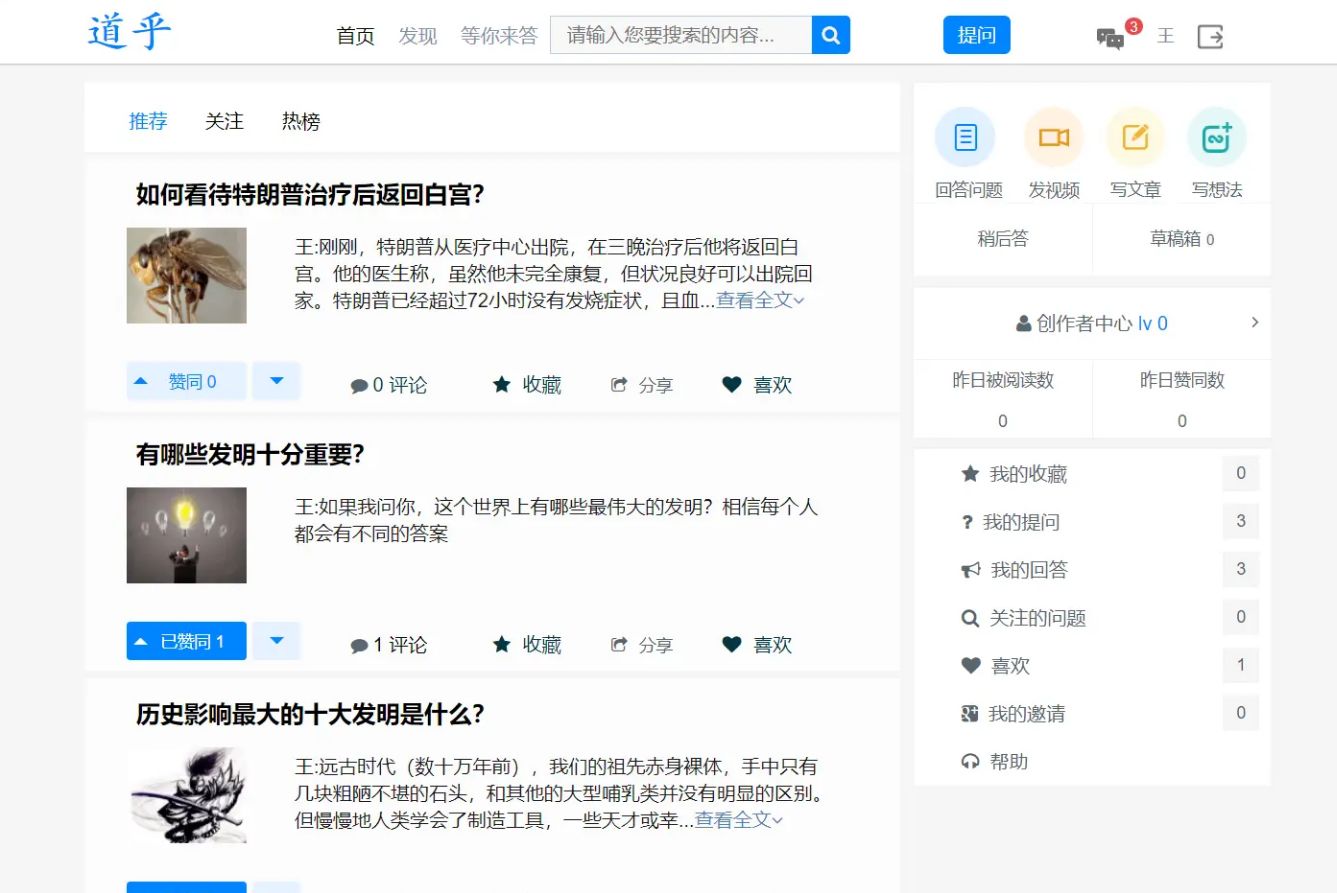Click the blue search magnifier icon
This screenshot has height=893, width=1337.
pos(830,34)
